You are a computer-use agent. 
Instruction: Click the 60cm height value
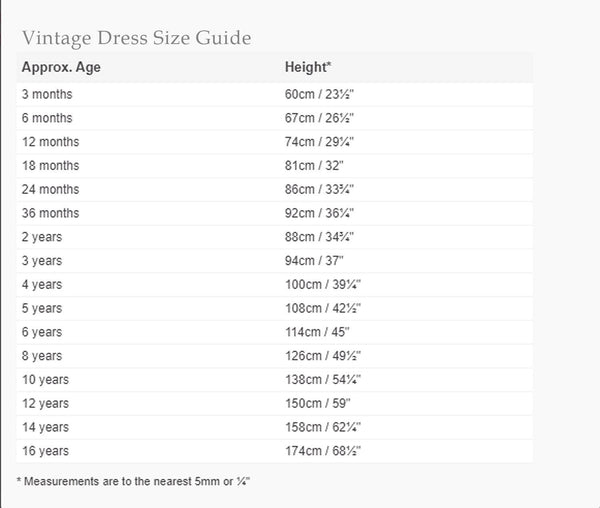[319, 94]
